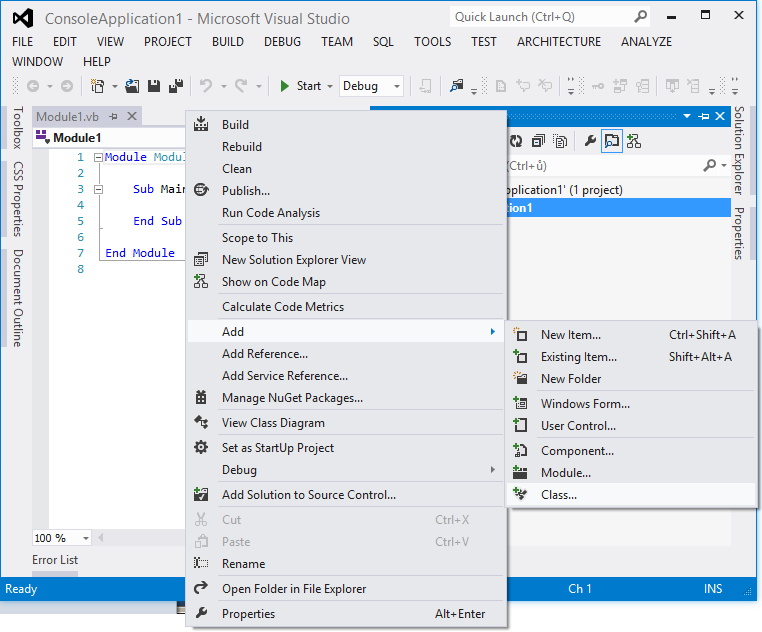This screenshot has width=762, height=632.
Task: Choose Class... from the Add submenu
Action: coord(559,495)
